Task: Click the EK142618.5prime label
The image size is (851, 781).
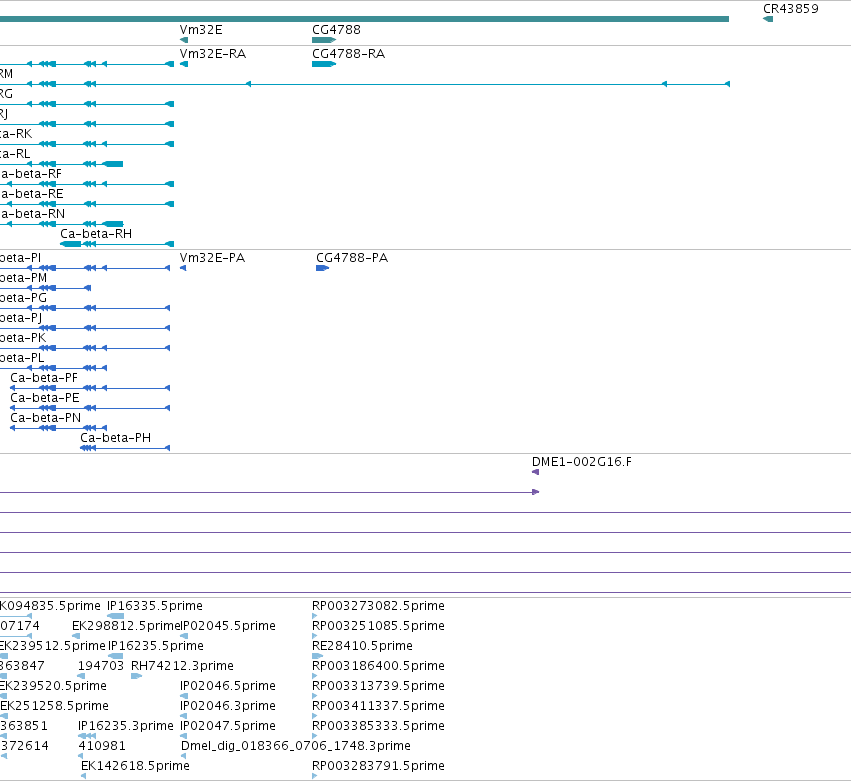Action: 135,766
